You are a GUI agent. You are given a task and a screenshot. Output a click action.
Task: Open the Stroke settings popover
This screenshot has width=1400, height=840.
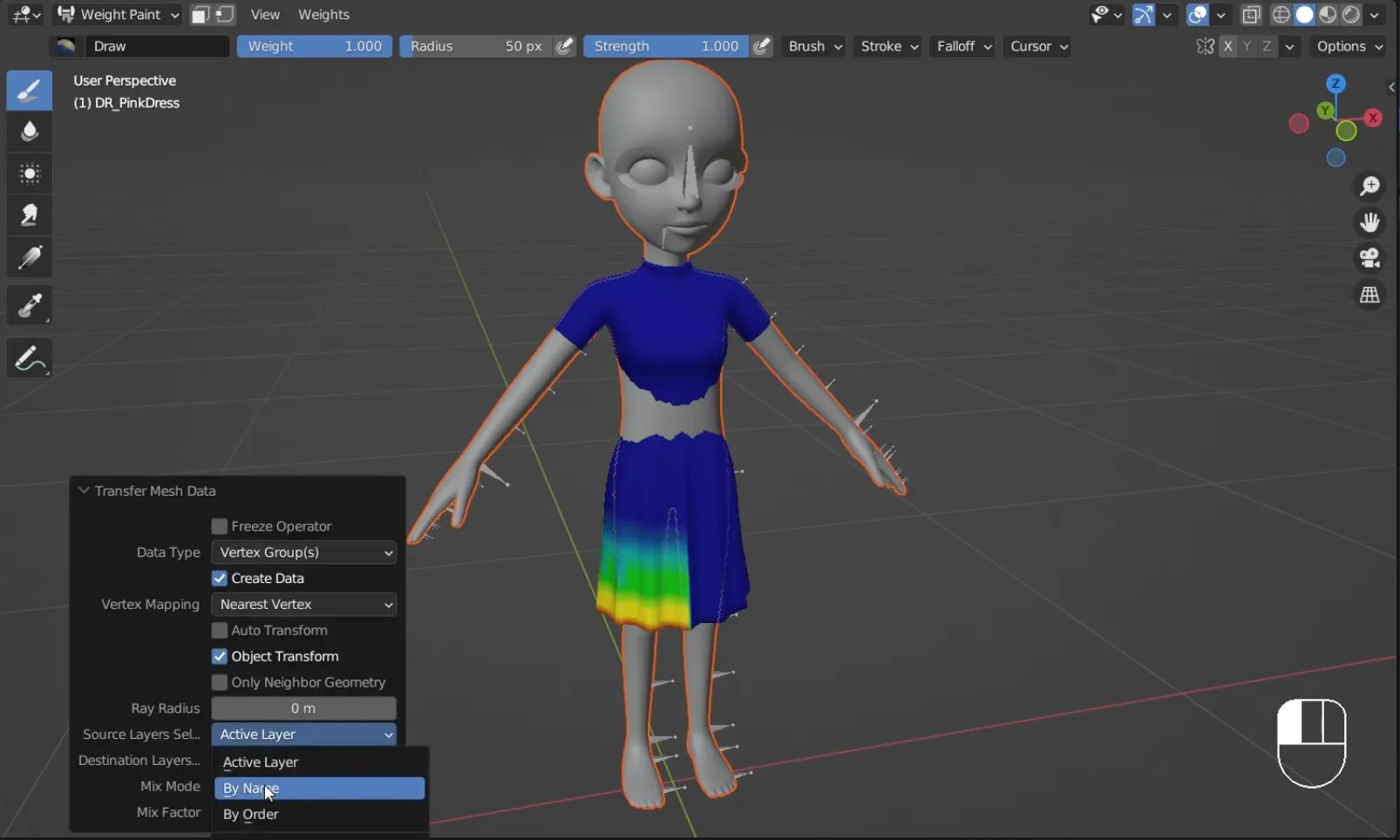[888, 46]
